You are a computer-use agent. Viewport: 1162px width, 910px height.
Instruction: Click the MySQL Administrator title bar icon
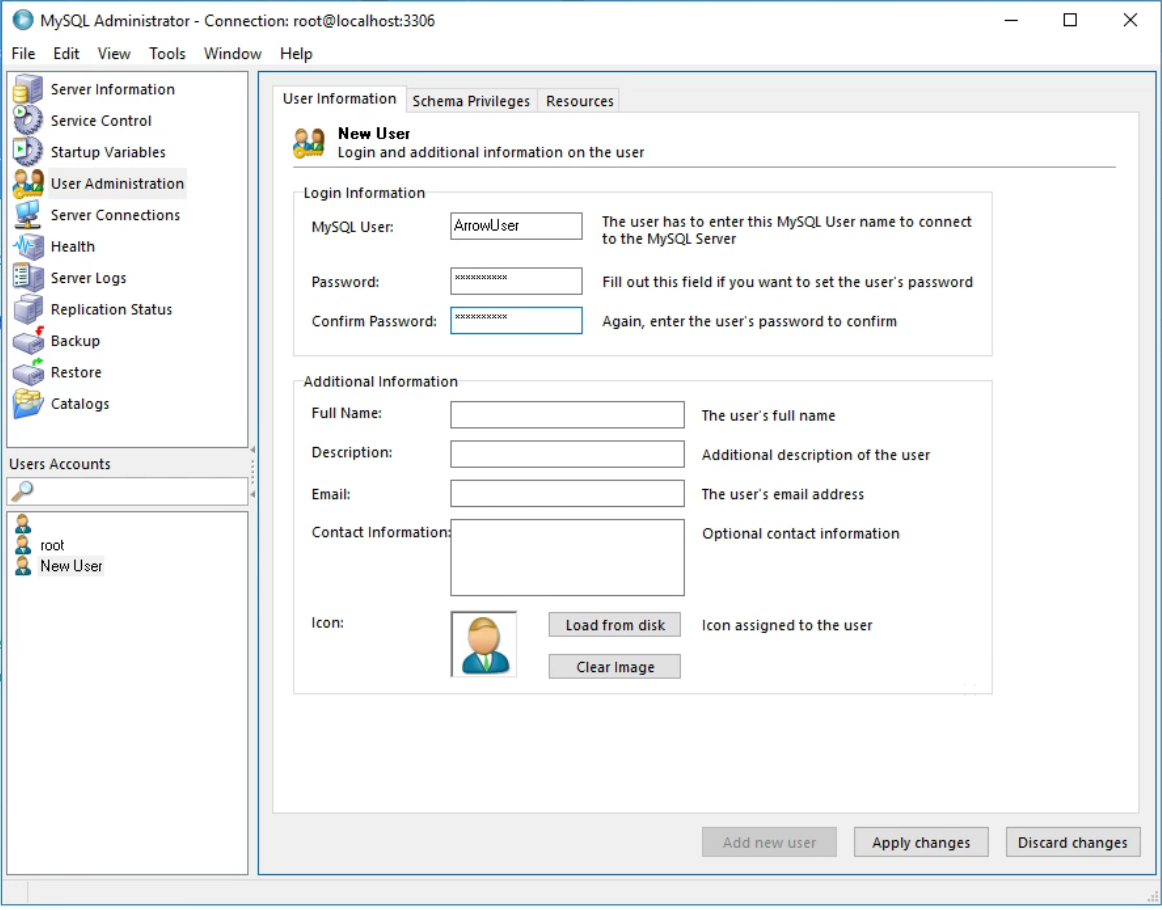click(x=23, y=20)
